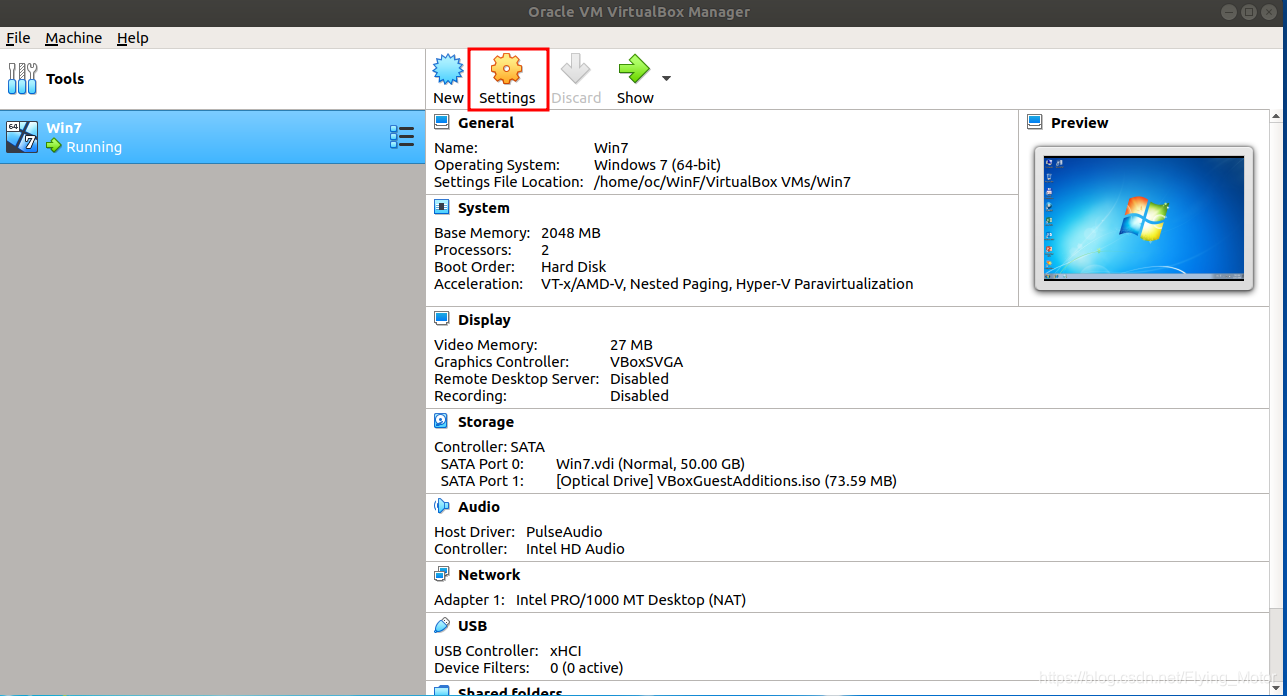Open the Help menu
1287x696 pixels.
pyautogui.click(x=132, y=38)
